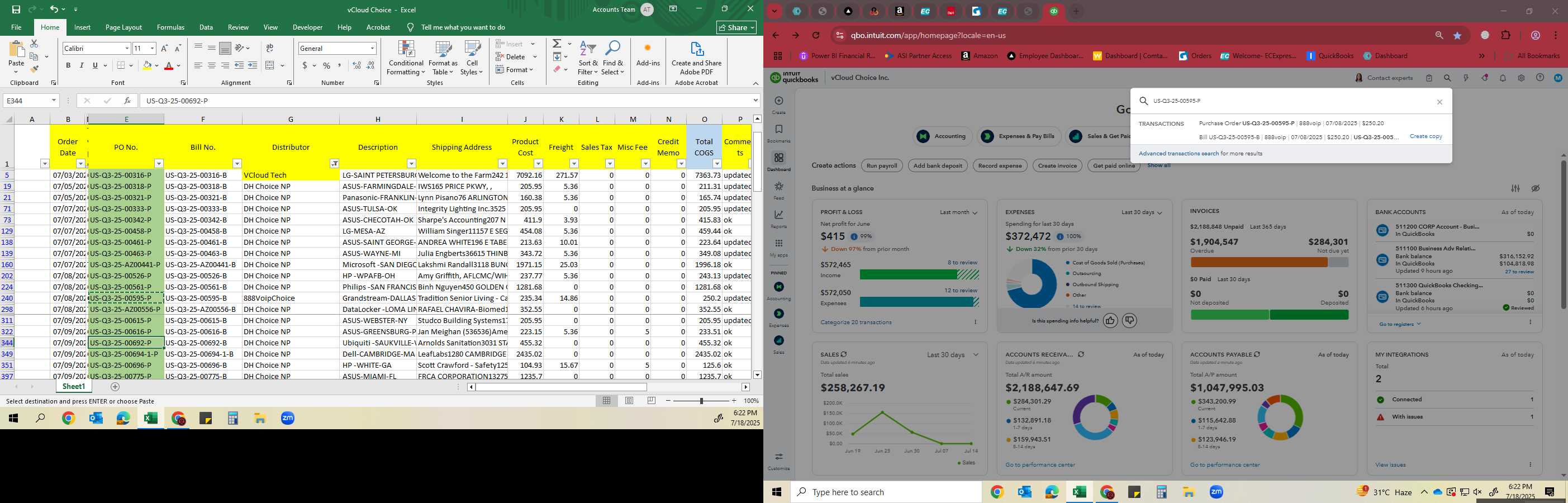Open Cell Styles gallery
The image size is (1568, 503).
click(472, 58)
